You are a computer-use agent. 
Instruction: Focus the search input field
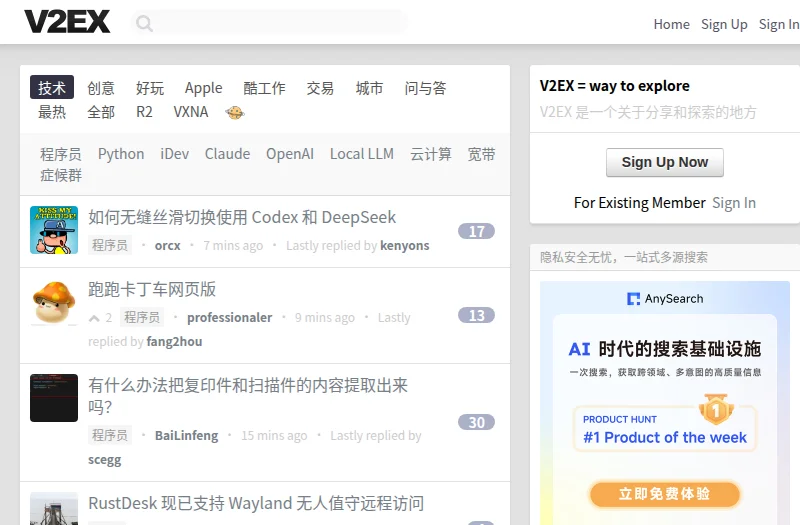pos(269,23)
